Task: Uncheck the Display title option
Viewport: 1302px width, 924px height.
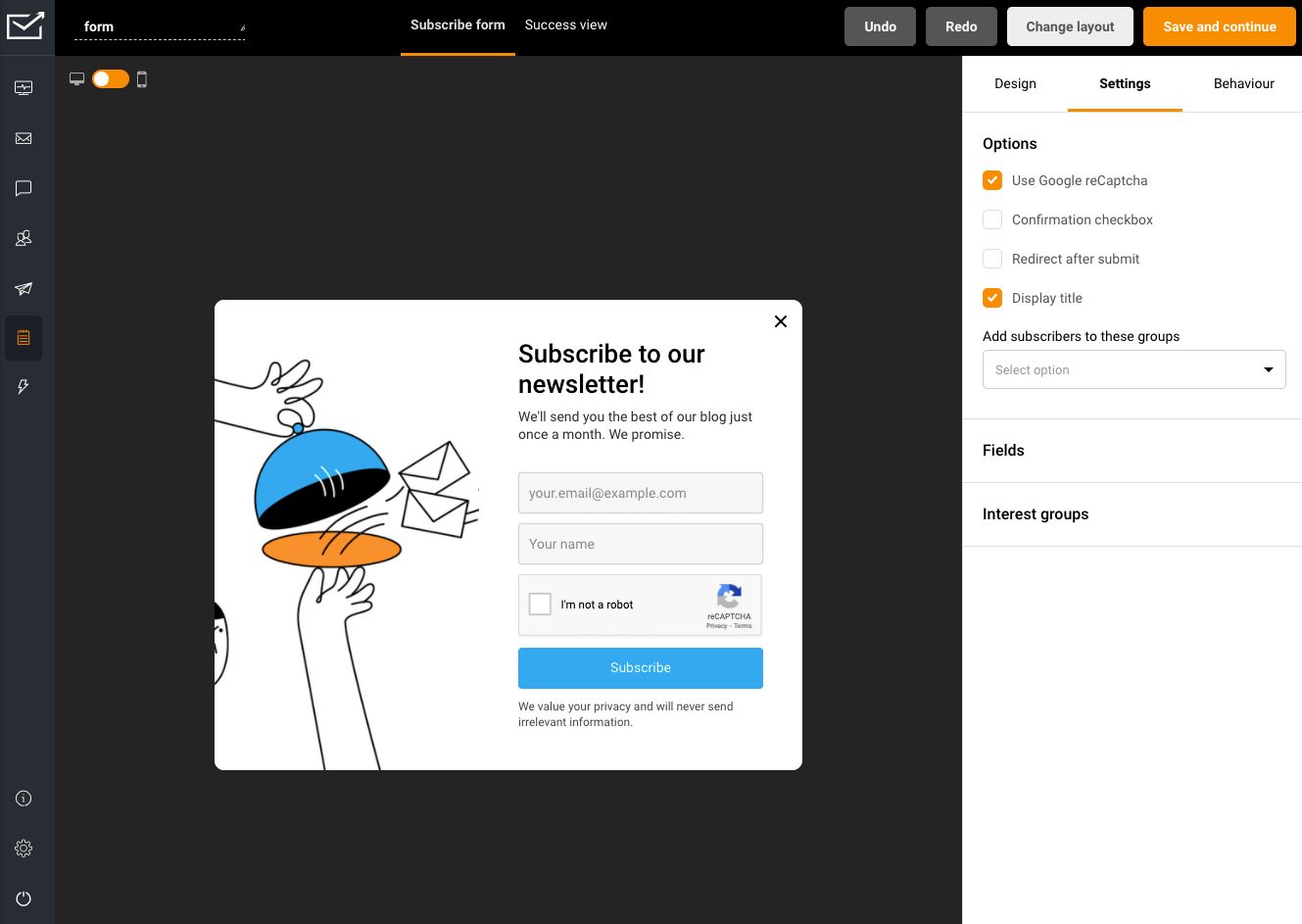Action: [991, 298]
